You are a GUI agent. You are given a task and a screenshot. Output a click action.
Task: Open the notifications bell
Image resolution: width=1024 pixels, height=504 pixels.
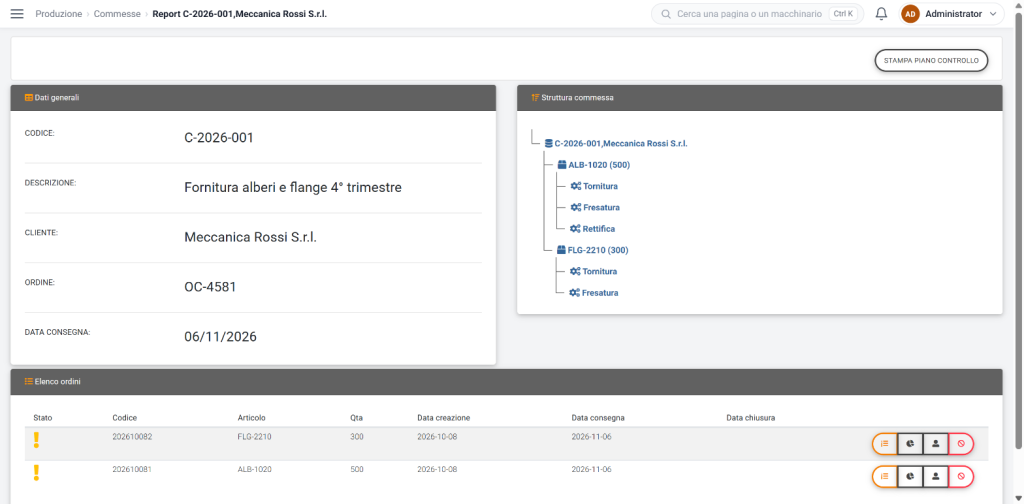(x=882, y=14)
